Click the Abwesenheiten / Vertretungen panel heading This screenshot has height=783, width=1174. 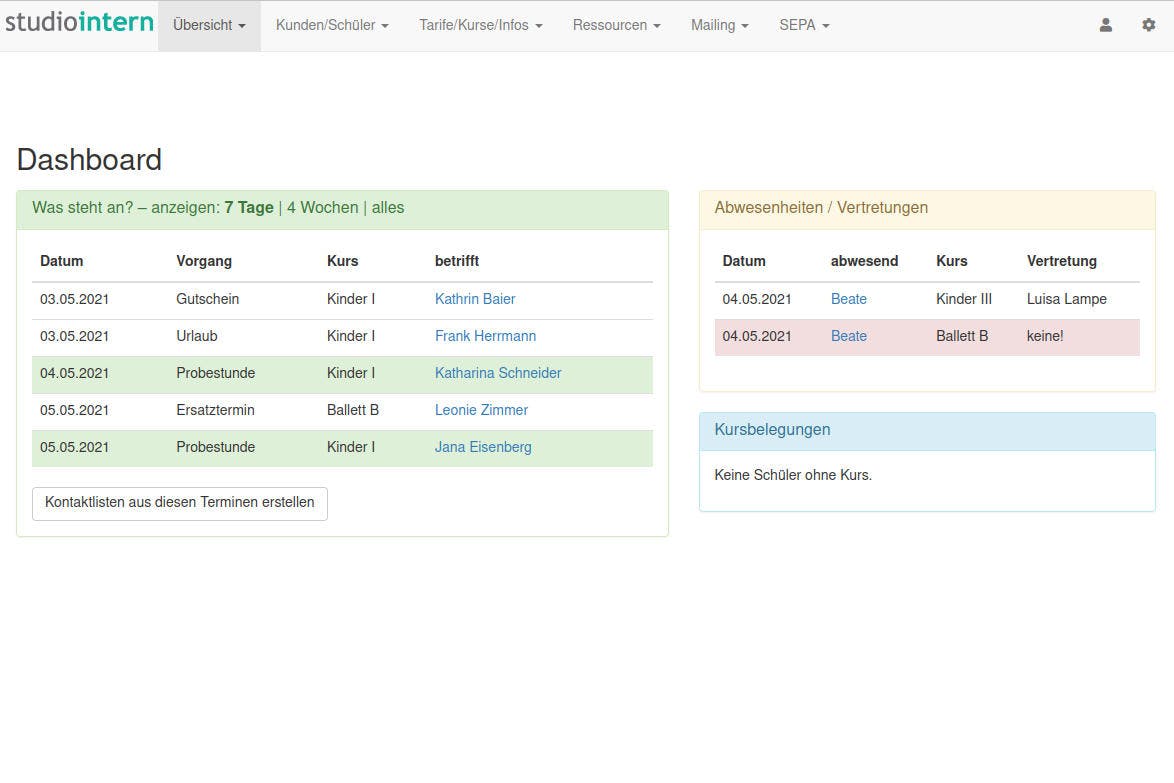coord(821,208)
